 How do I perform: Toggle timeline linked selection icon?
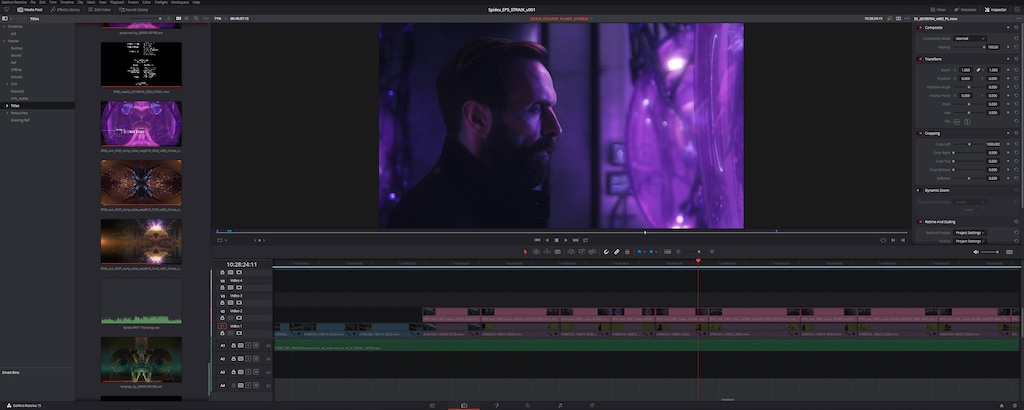pyautogui.click(x=616, y=251)
